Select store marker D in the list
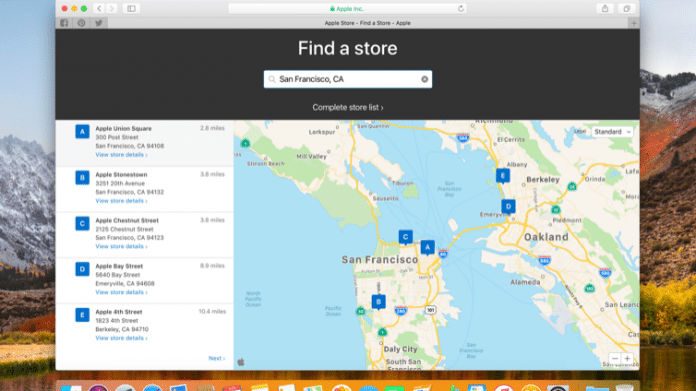696x391 pixels. click(82, 269)
